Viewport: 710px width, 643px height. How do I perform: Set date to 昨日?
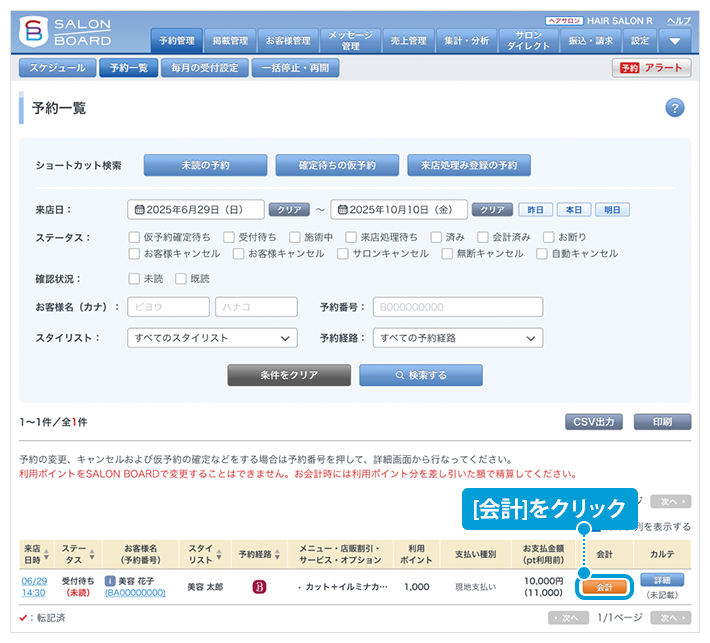click(535, 210)
